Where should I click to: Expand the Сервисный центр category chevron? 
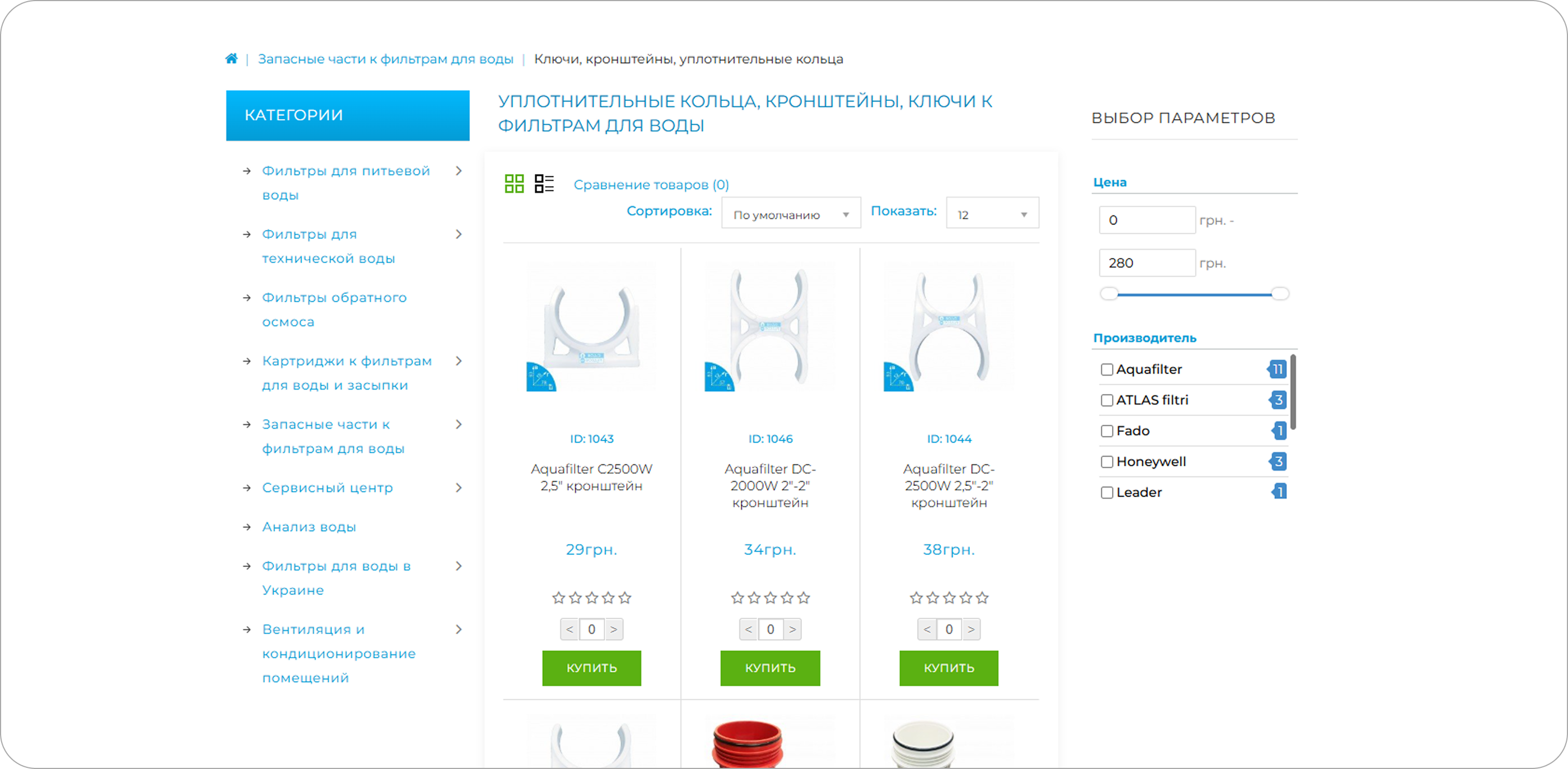[459, 488]
